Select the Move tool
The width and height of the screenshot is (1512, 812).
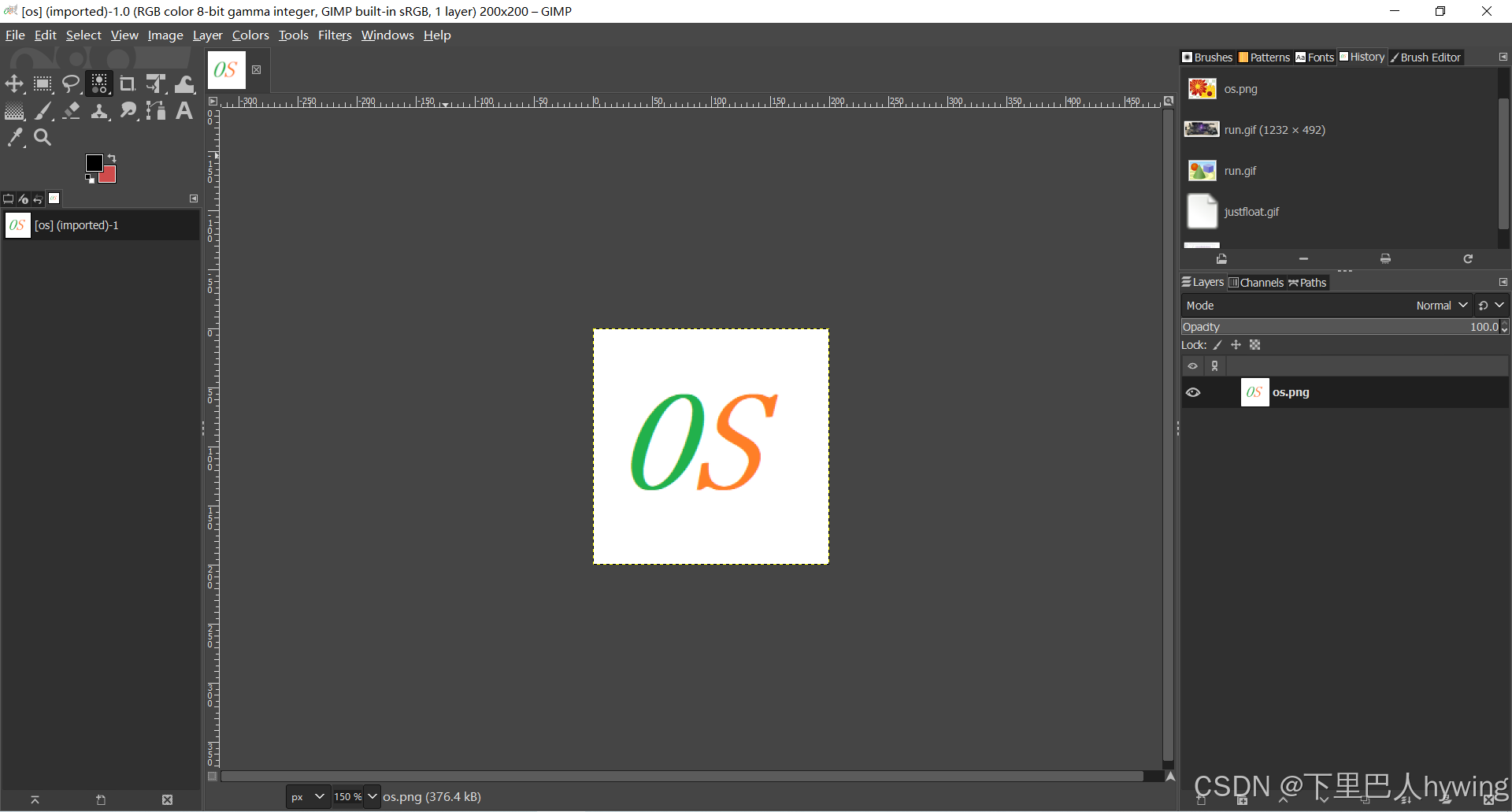coord(14,83)
